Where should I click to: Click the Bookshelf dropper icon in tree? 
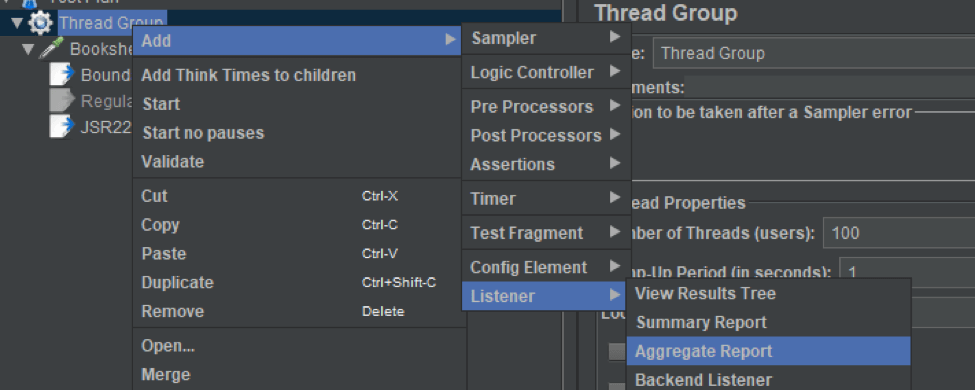pyautogui.click(x=51, y=49)
